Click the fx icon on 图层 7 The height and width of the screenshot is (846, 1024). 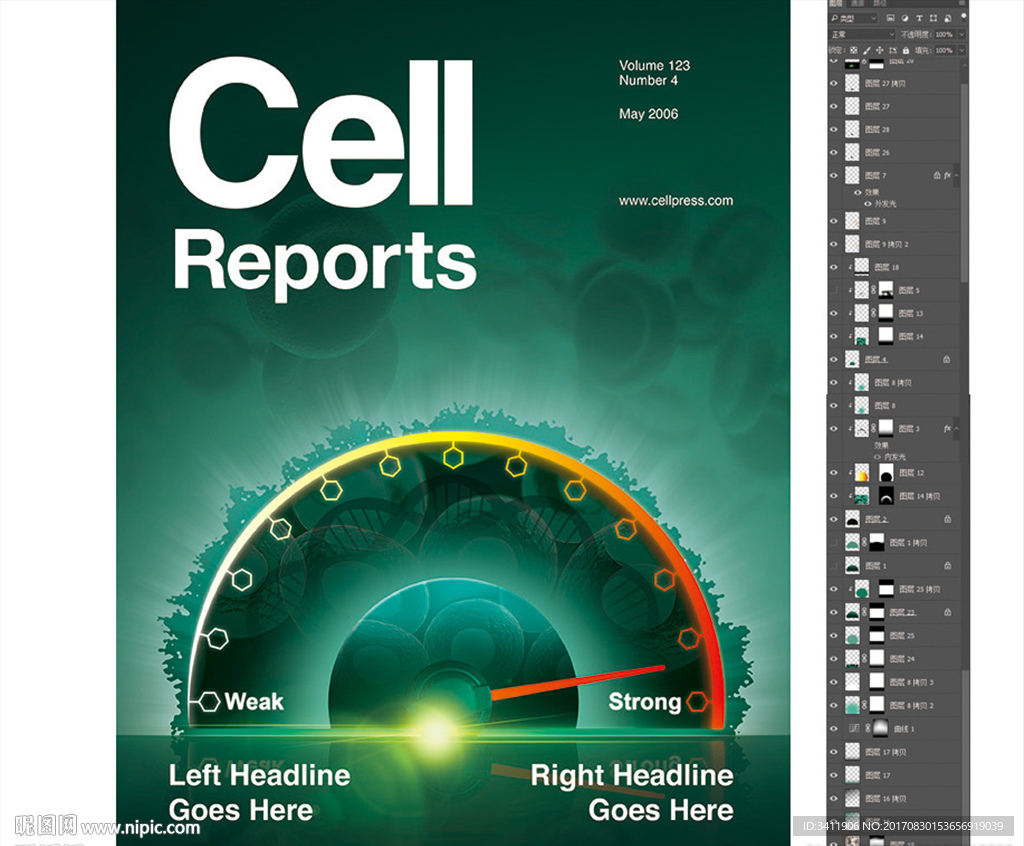pyautogui.click(x=947, y=175)
